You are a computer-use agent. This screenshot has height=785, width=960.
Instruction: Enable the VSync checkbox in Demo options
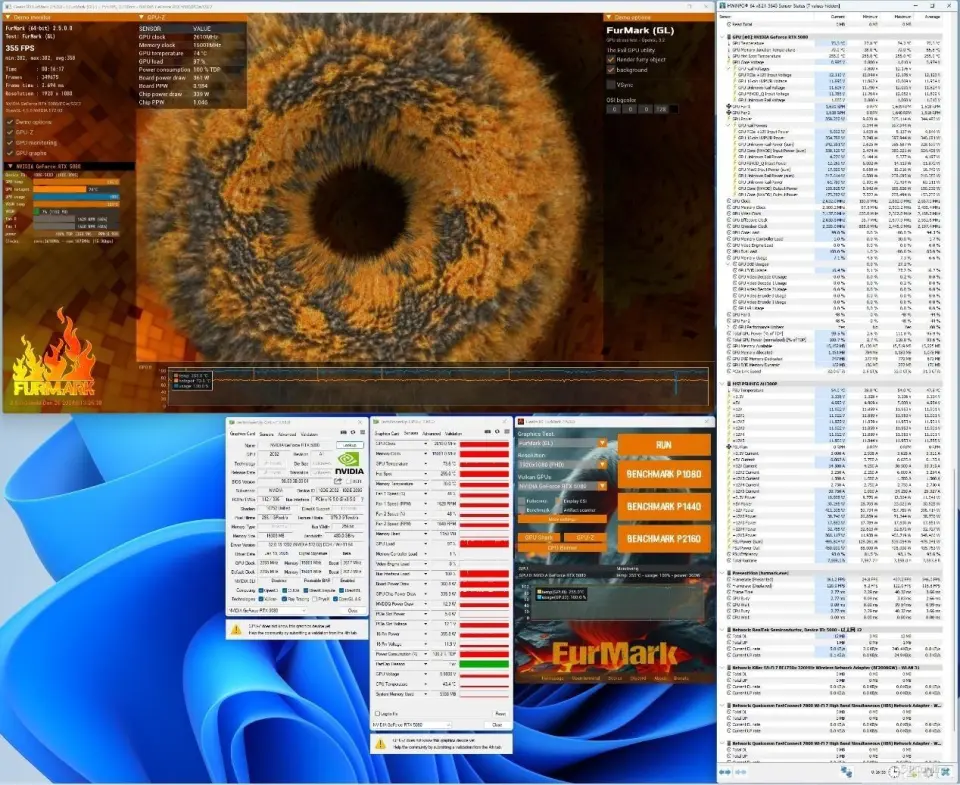tap(609, 84)
